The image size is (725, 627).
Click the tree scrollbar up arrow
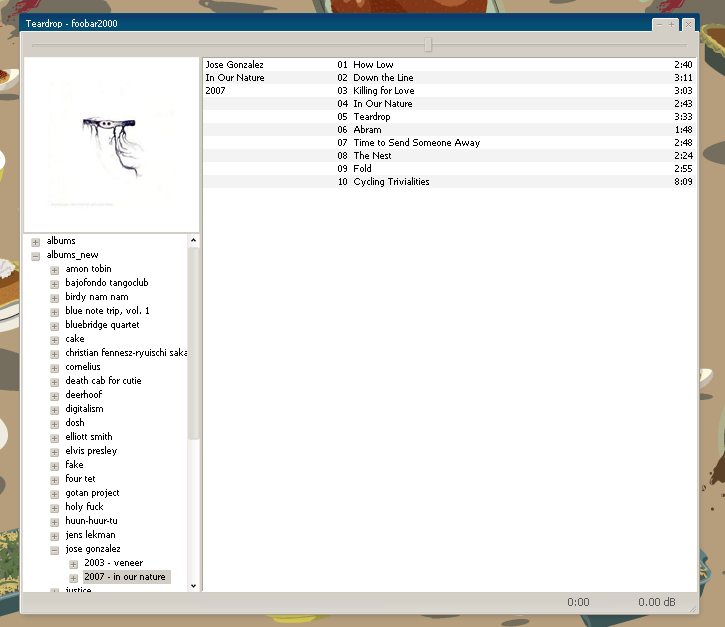[193, 240]
